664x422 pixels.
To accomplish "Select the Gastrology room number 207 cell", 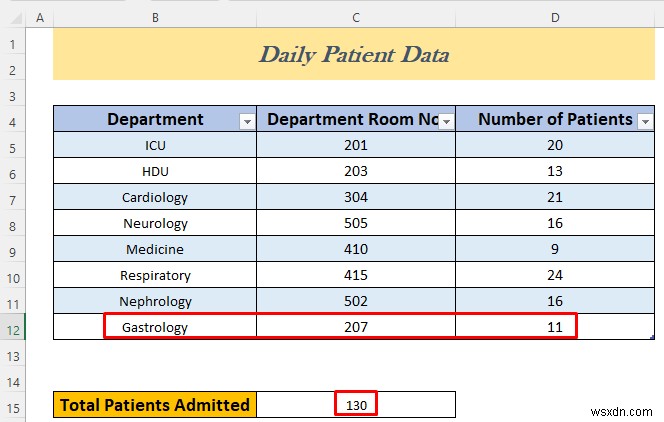I will tap(355, 327).
